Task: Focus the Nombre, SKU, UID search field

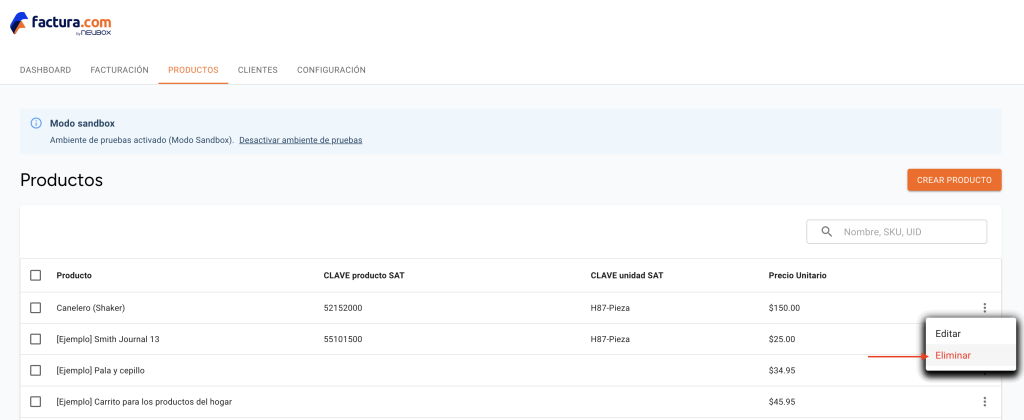Action: click(x=897, y=231)
